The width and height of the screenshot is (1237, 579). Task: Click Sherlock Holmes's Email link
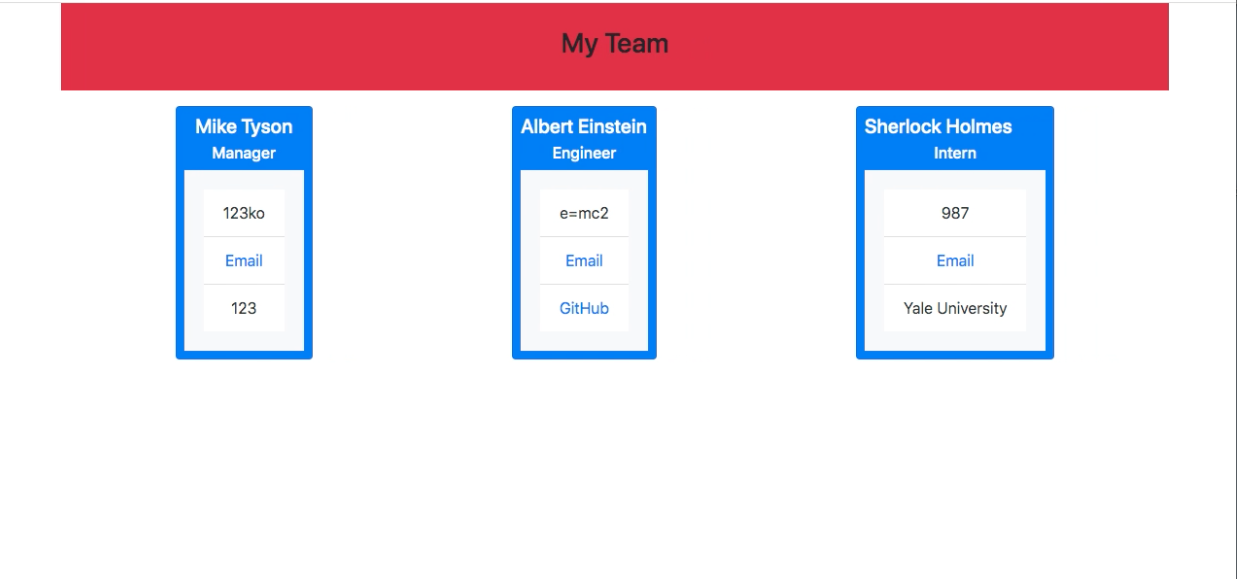[954, 260]
